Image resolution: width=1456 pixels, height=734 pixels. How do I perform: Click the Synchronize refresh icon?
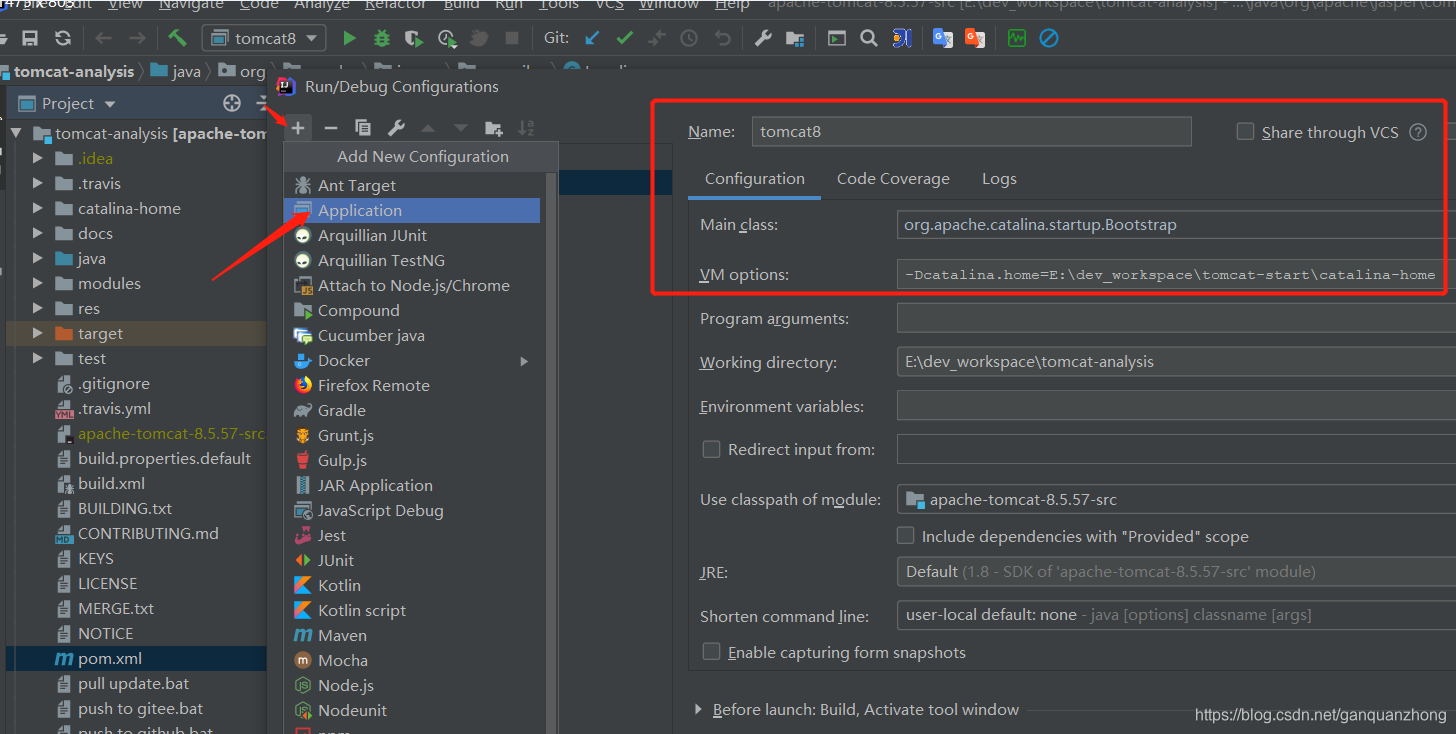(63, 38)
